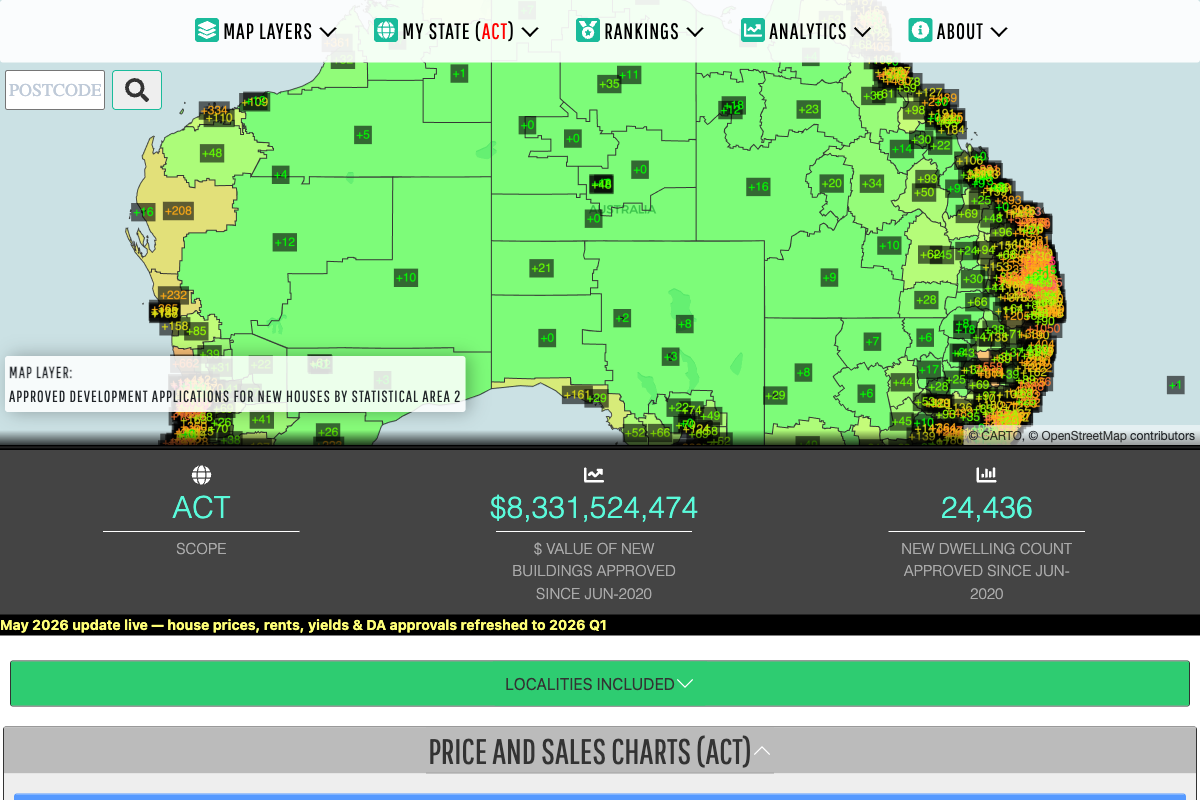Click the +208 map marker
Image resolution: width=1200 pixels, height=800 pixels.
click(x=178, y=210)
